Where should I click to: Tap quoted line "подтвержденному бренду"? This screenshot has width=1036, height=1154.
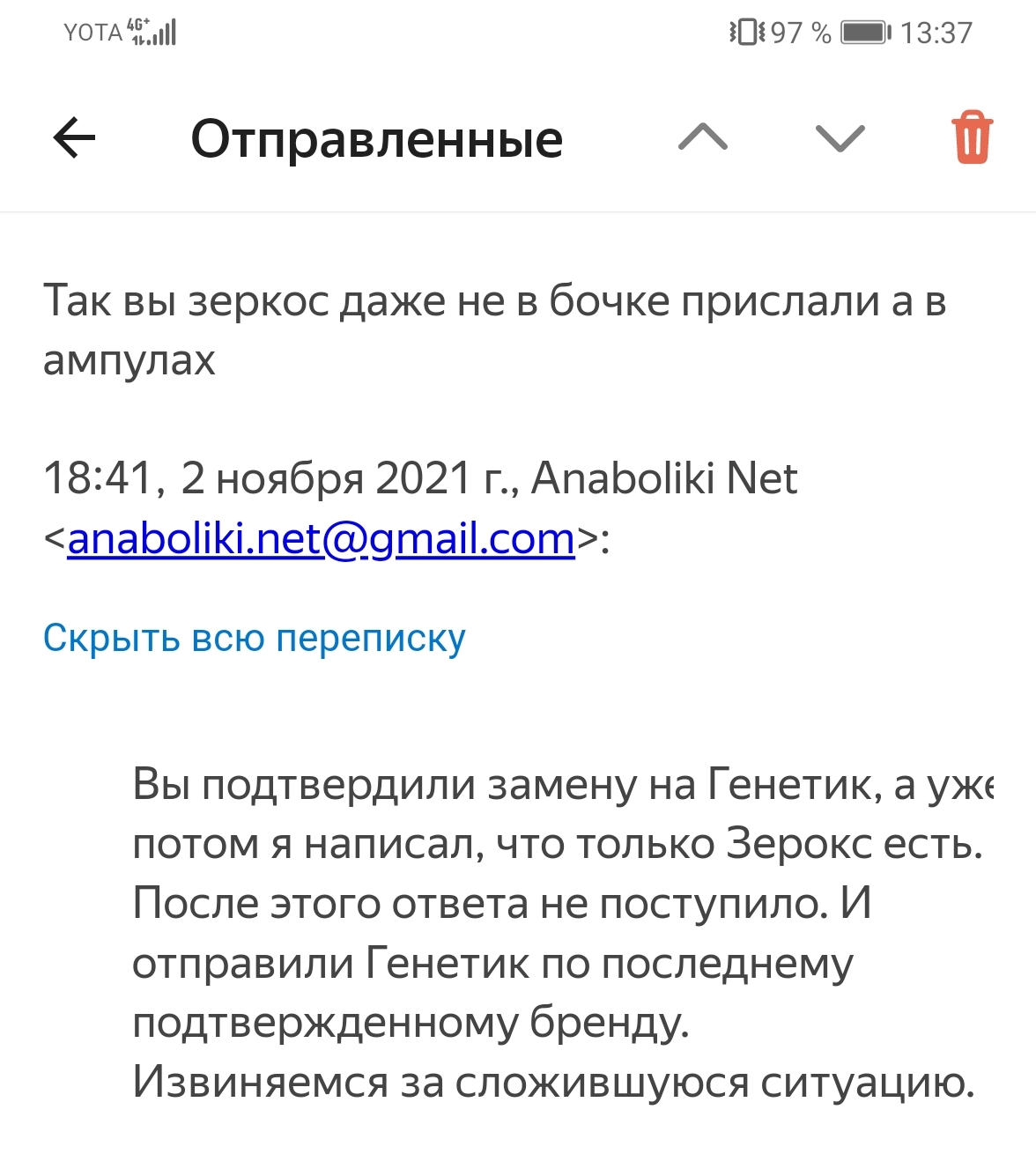tap(411, 1023)
